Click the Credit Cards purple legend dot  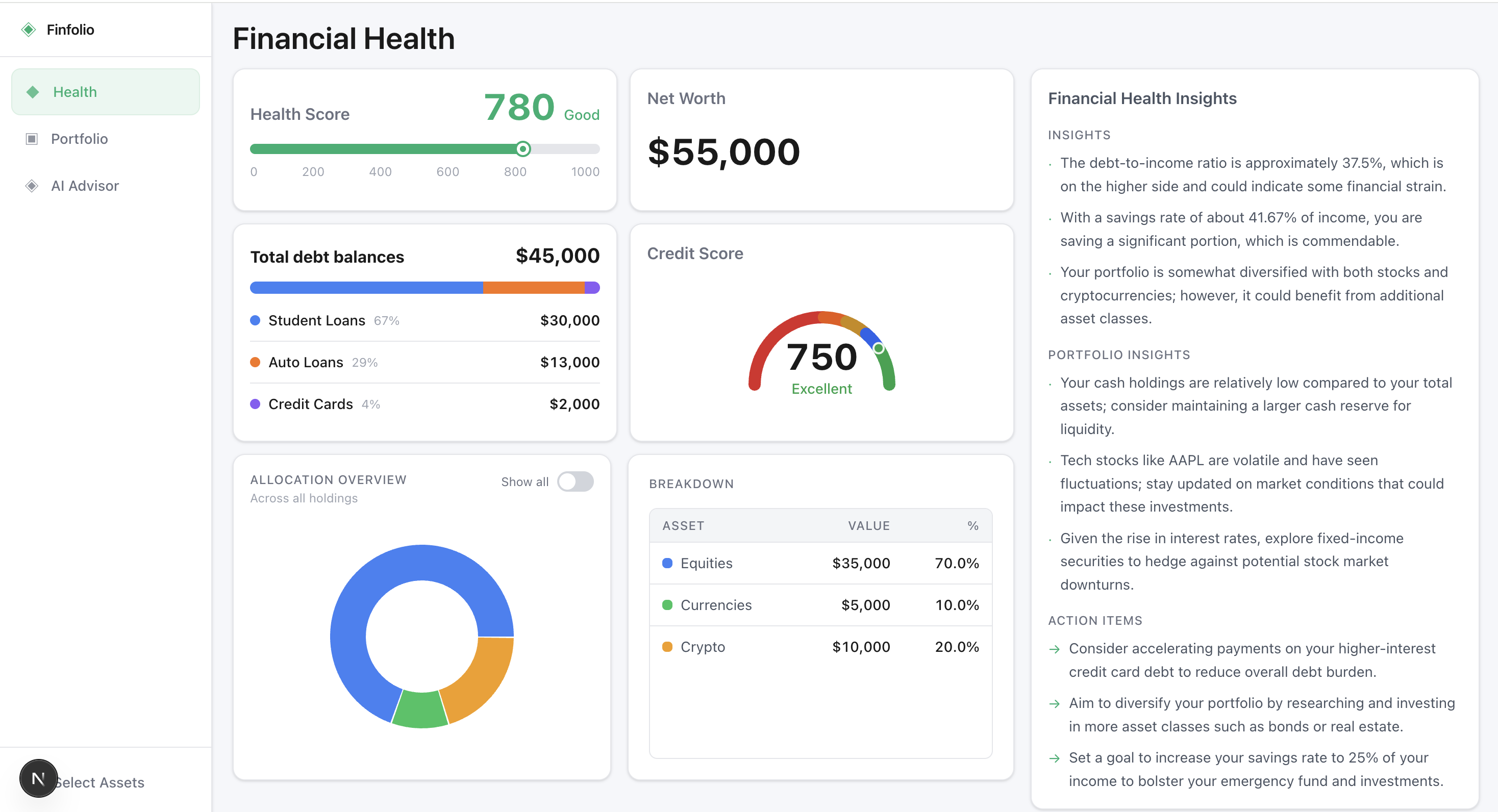[255, 403]
